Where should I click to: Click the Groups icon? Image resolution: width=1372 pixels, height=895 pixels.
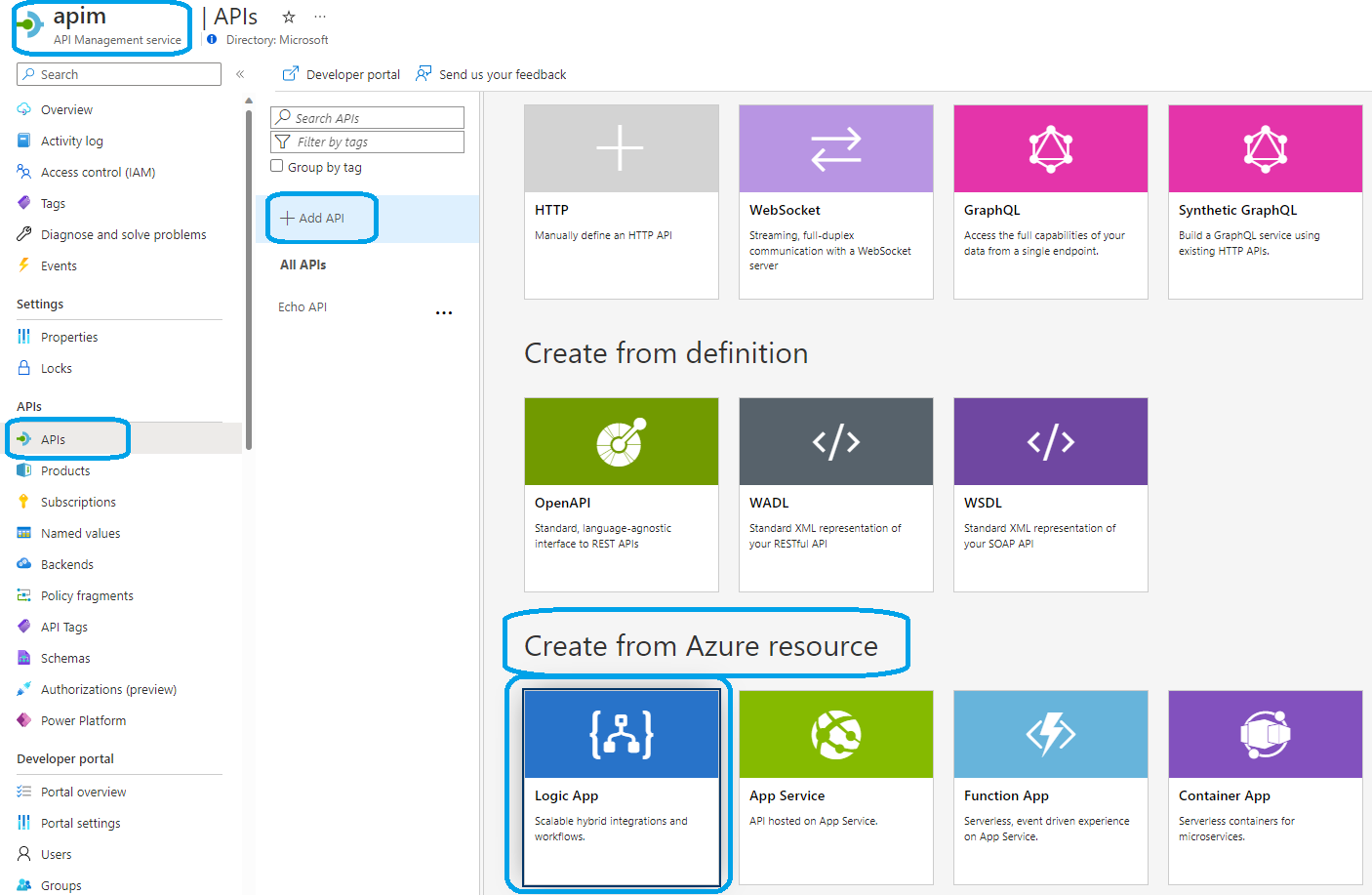24,885
